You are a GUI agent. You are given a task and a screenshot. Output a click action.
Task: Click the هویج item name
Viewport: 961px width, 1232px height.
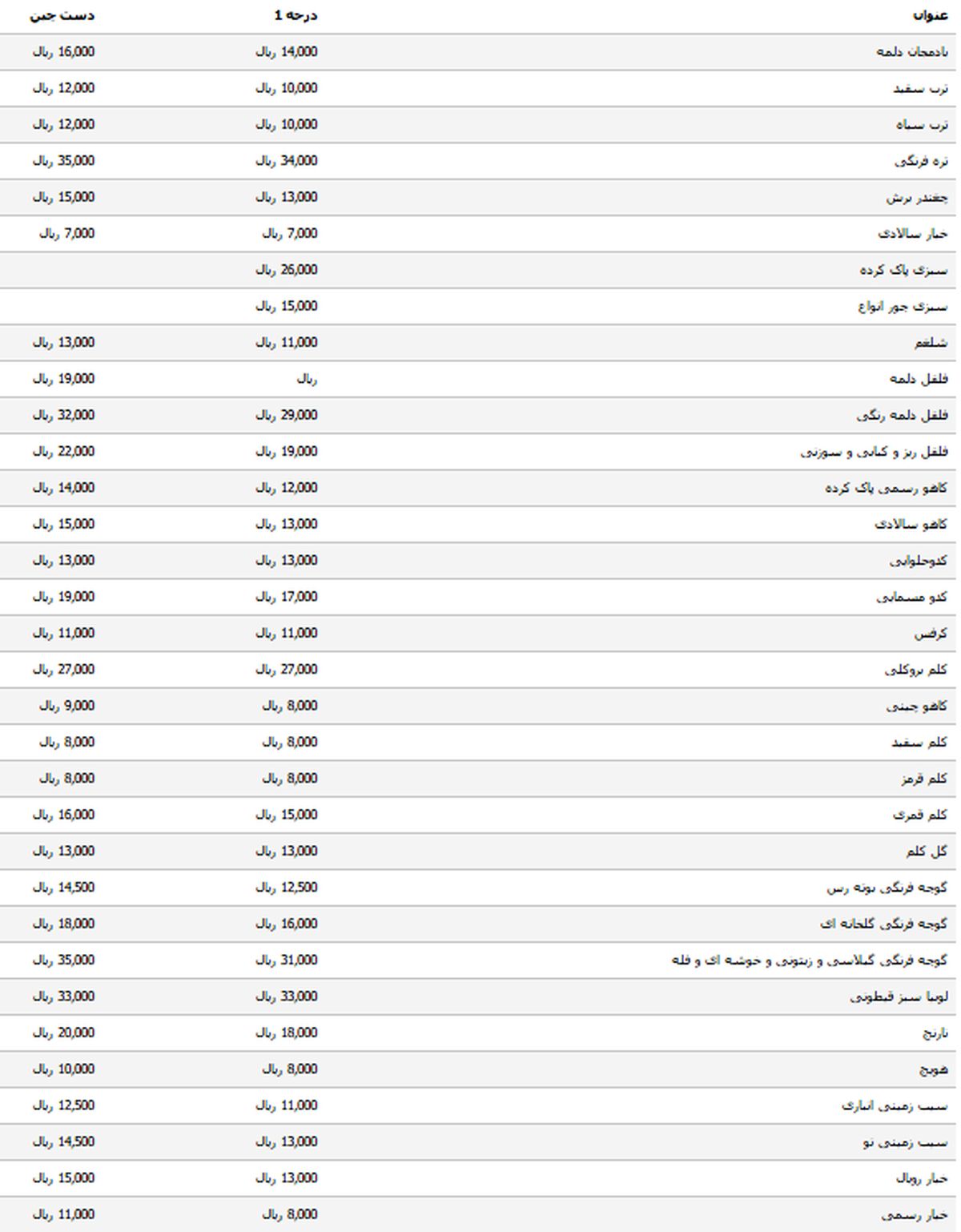(933, 1069)
